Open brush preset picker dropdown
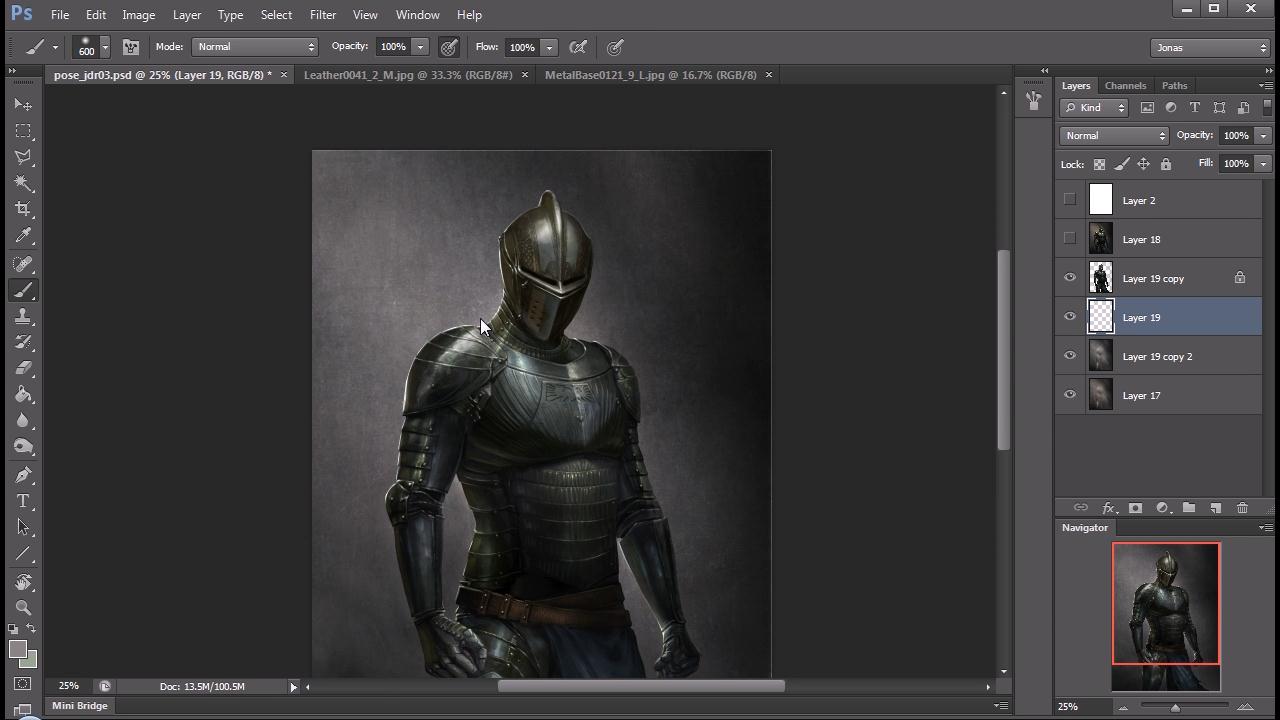Image resolution: width=1280 pixels, height=720 pixels. click(x=104, y=47)
